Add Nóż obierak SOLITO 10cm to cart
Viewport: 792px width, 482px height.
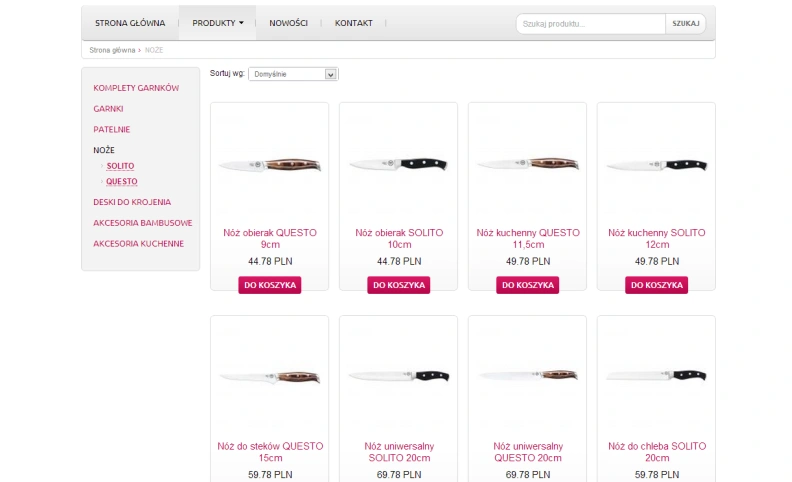(399, 285)
